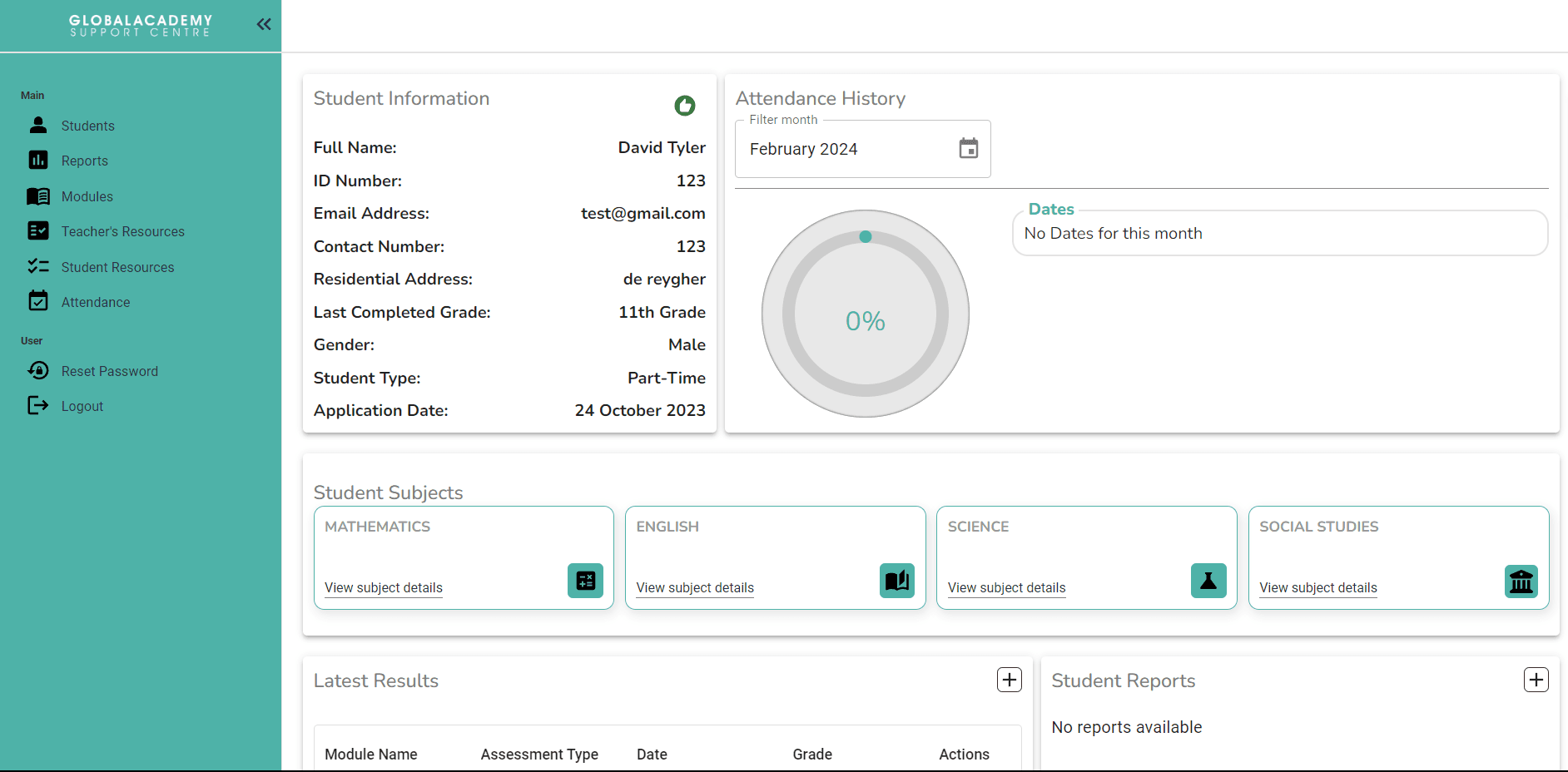This screenshot has height=772, width=1568.
Task: Open the Reports section in sidebar
Action: coord(84,161)
